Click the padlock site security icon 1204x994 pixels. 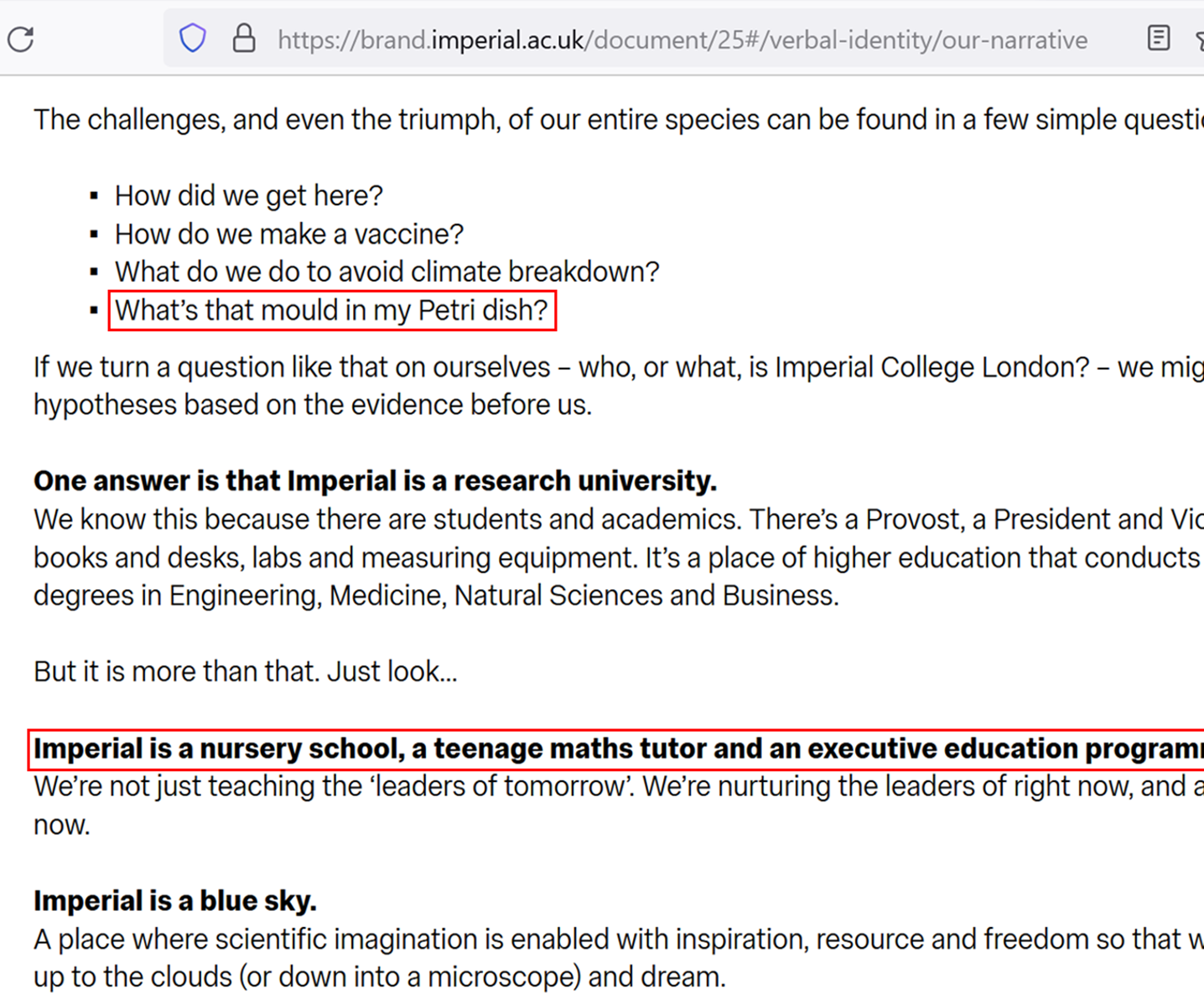(x=244, y=39)
